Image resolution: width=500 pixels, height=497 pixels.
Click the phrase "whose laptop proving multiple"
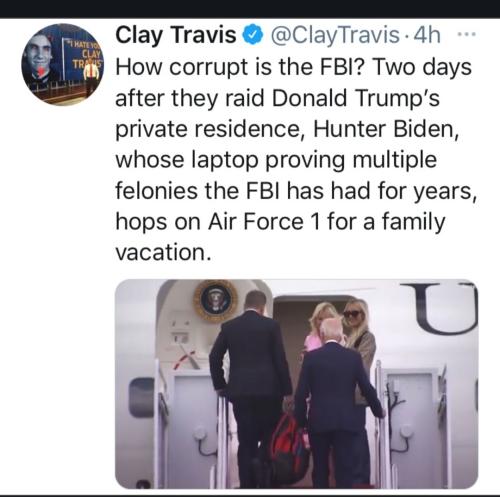(276, 161)
